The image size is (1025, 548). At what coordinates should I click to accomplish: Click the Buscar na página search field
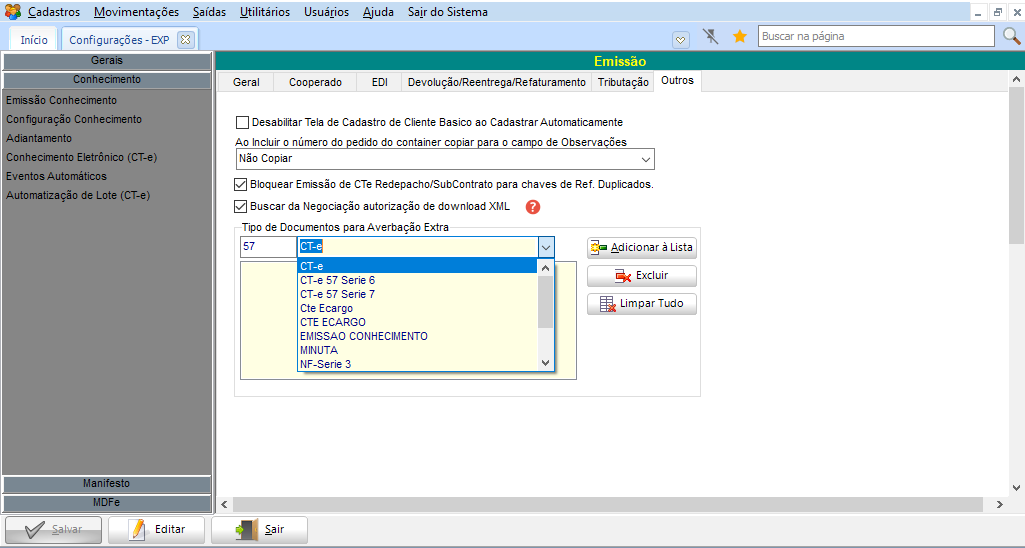point(876,36)
